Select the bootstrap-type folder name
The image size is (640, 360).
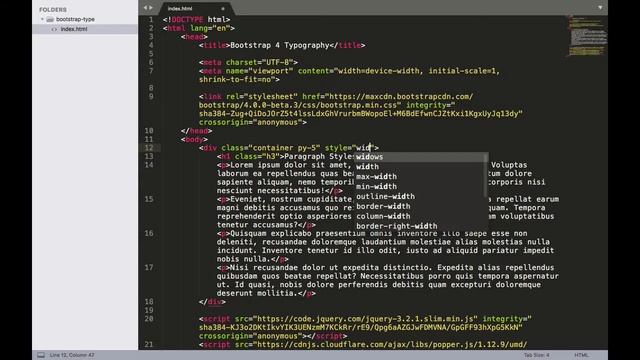(x=75, y=19)
